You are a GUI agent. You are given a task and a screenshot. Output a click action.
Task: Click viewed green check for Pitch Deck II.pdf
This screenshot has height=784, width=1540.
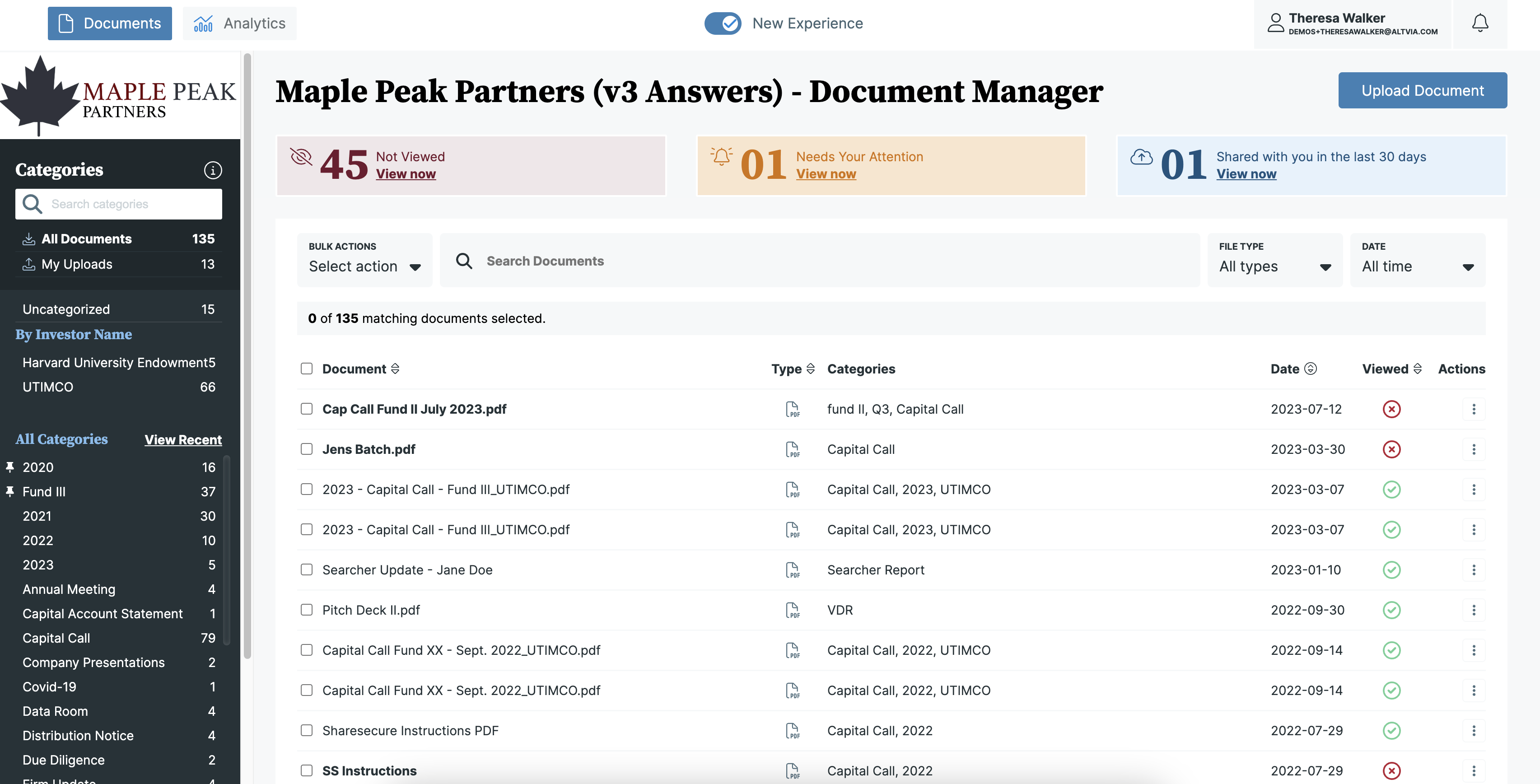[x=1392, y=610]
